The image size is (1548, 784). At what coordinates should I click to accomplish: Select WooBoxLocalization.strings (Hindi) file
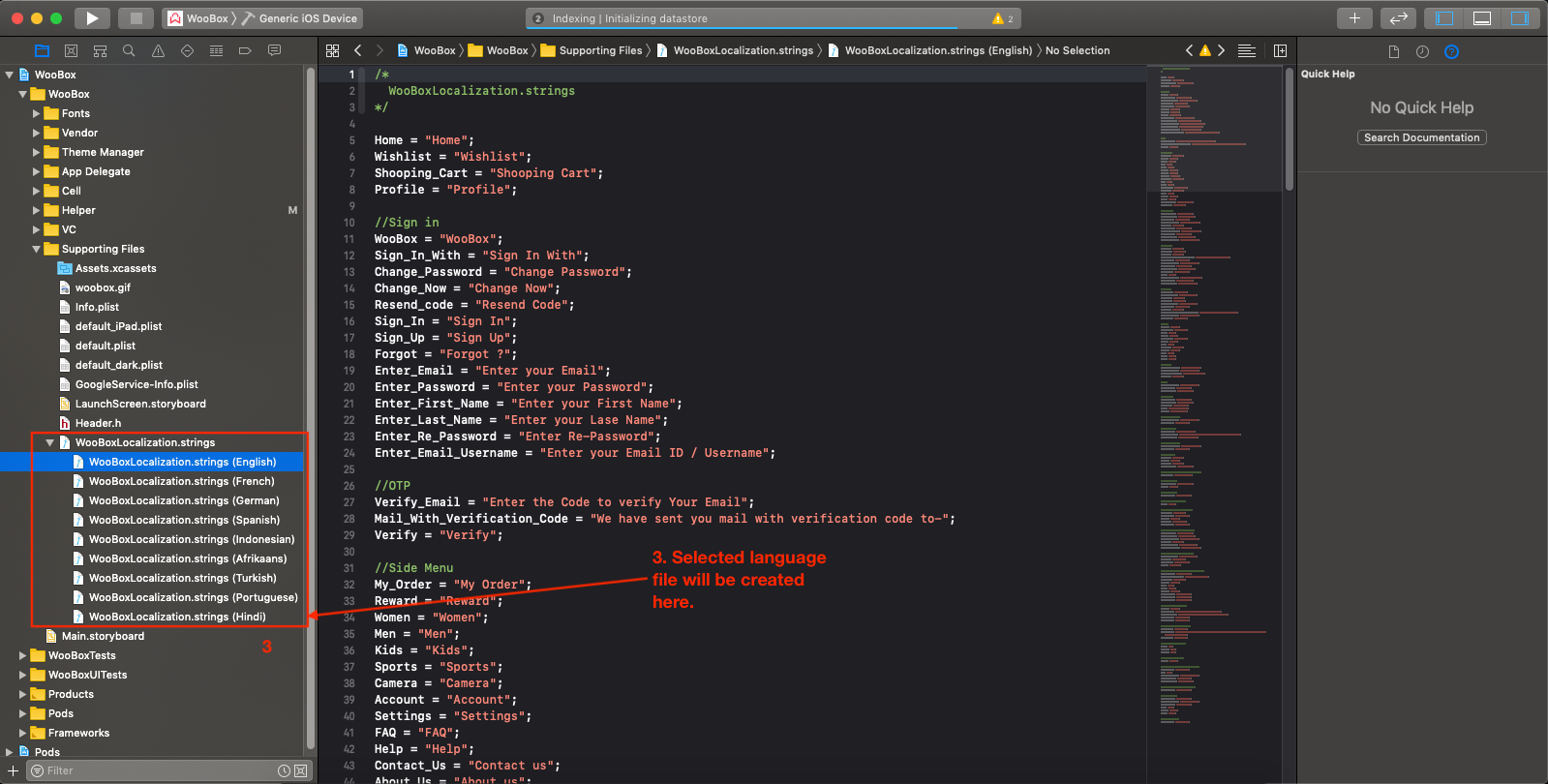pyautogui.click(x=177, y=617)
